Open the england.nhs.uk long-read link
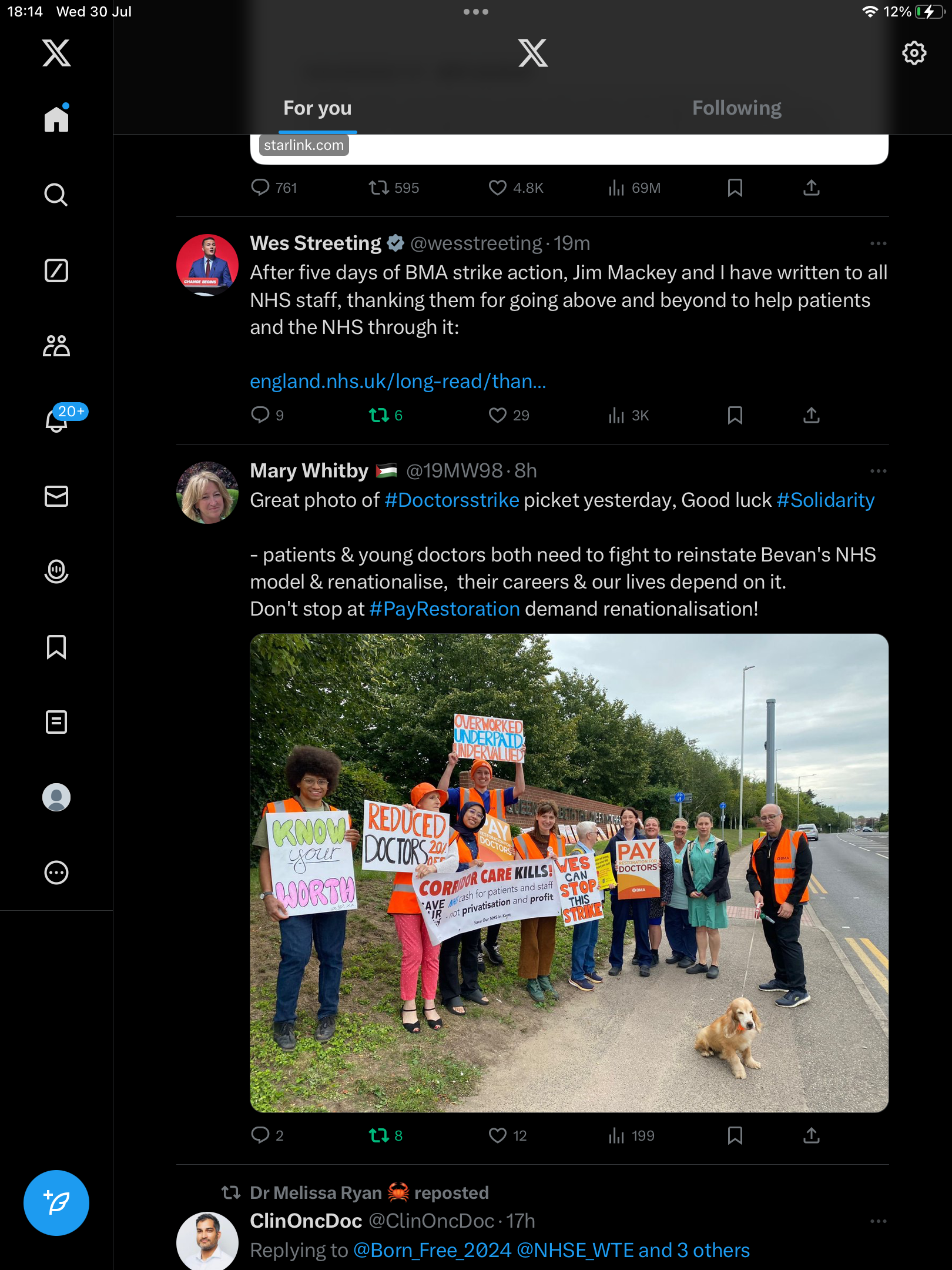 398,382
